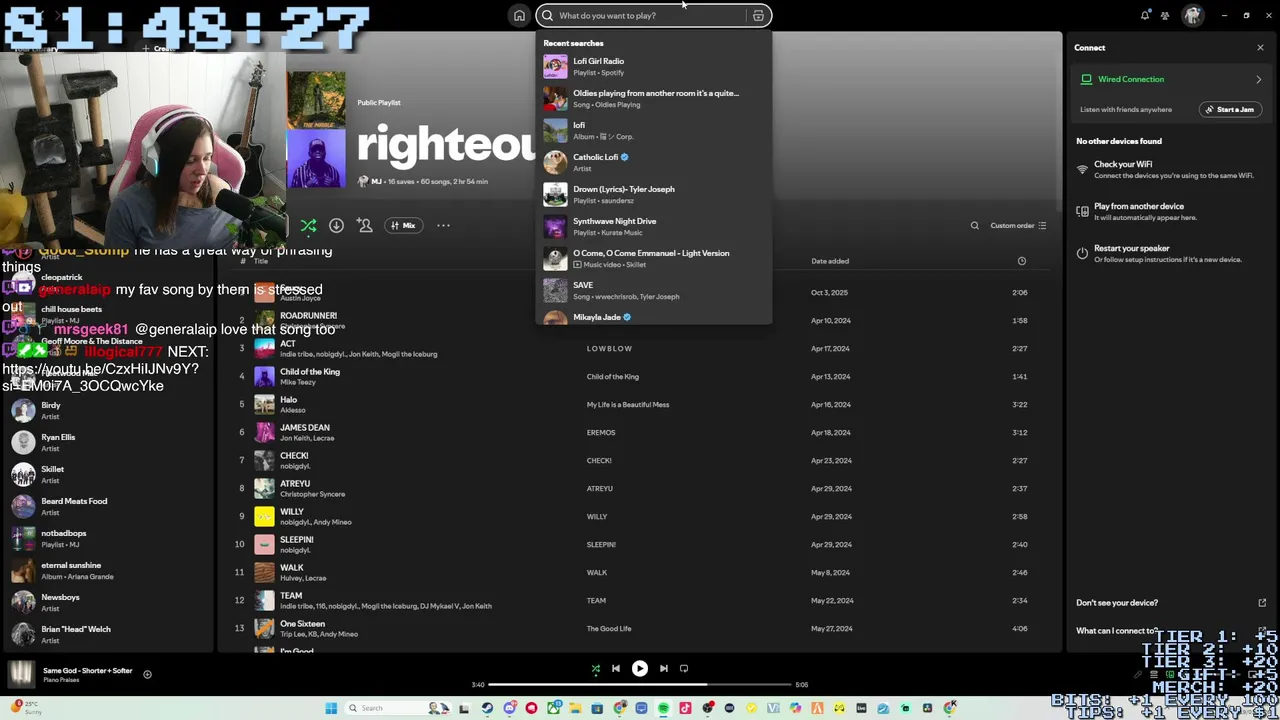This screenshot has width=1280, height=720.
Task: Select recent search Oldies playing from another room
Action: coord(654,98)
